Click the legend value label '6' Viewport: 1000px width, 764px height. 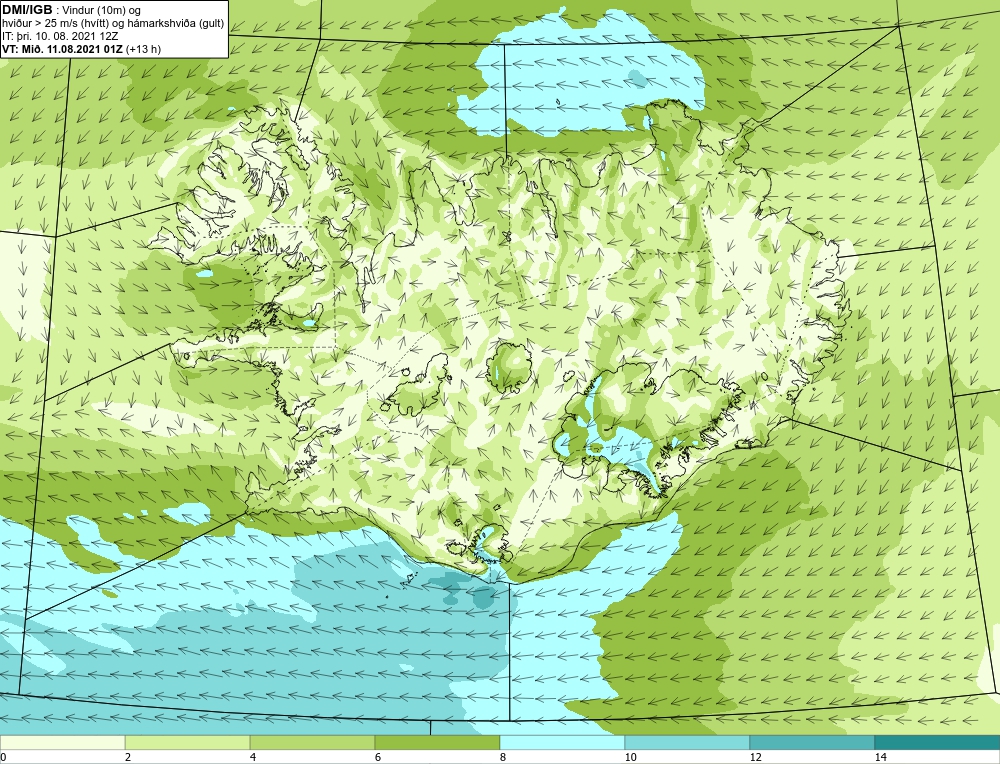378,757
